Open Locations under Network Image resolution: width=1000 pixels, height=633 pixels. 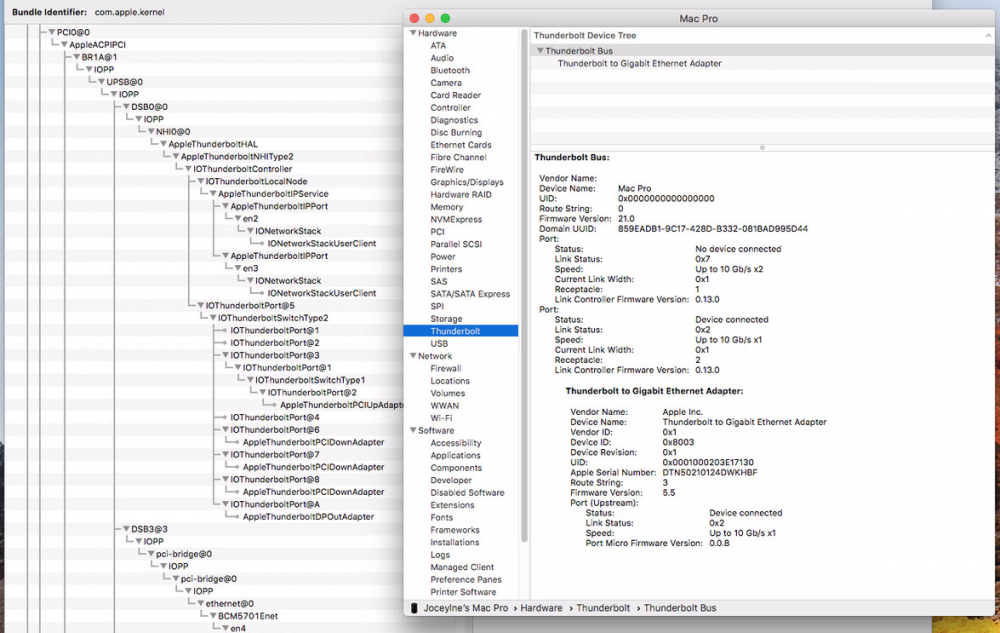[x=450, y=381]
